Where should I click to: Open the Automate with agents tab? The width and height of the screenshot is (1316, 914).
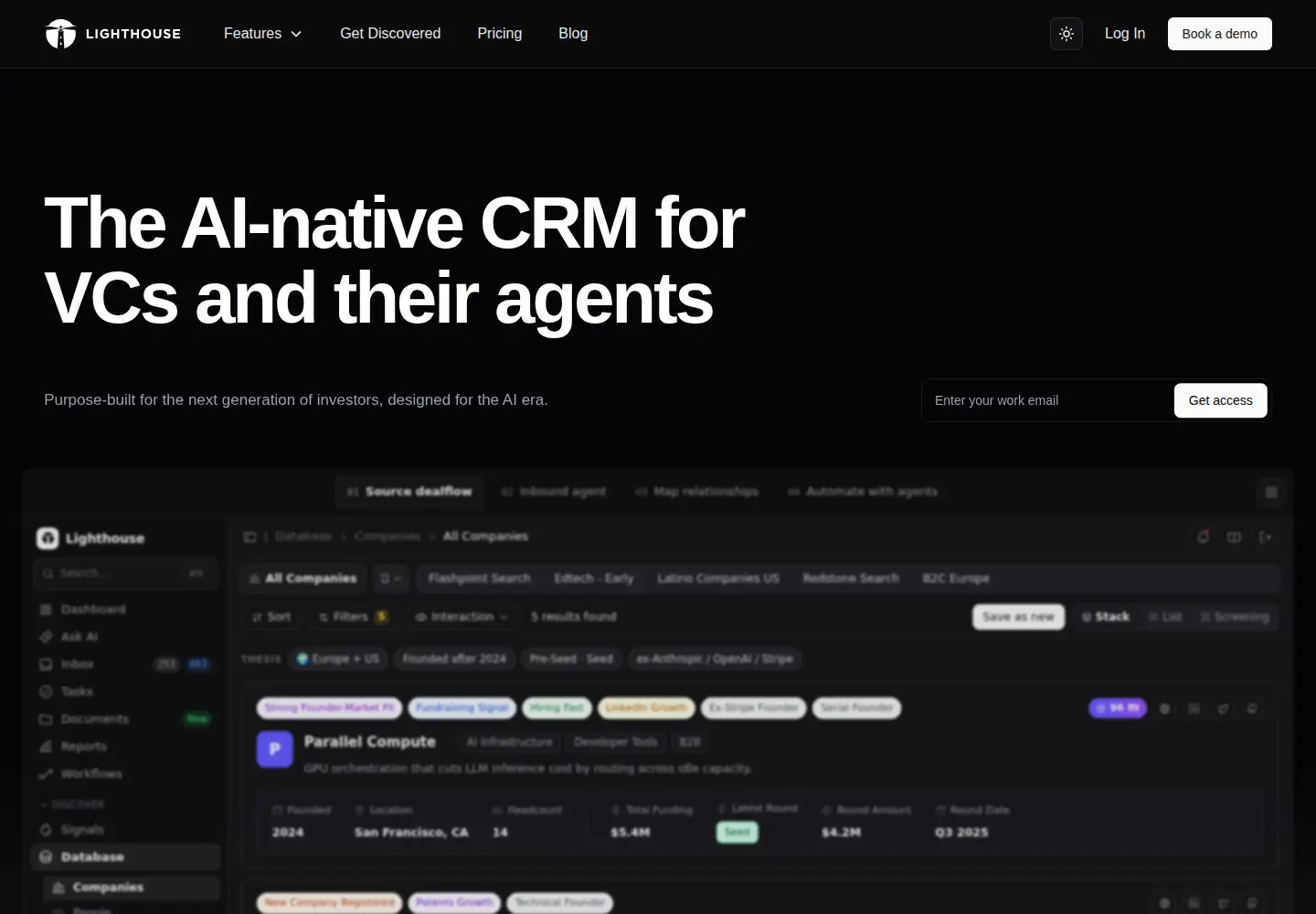point(863,492)
